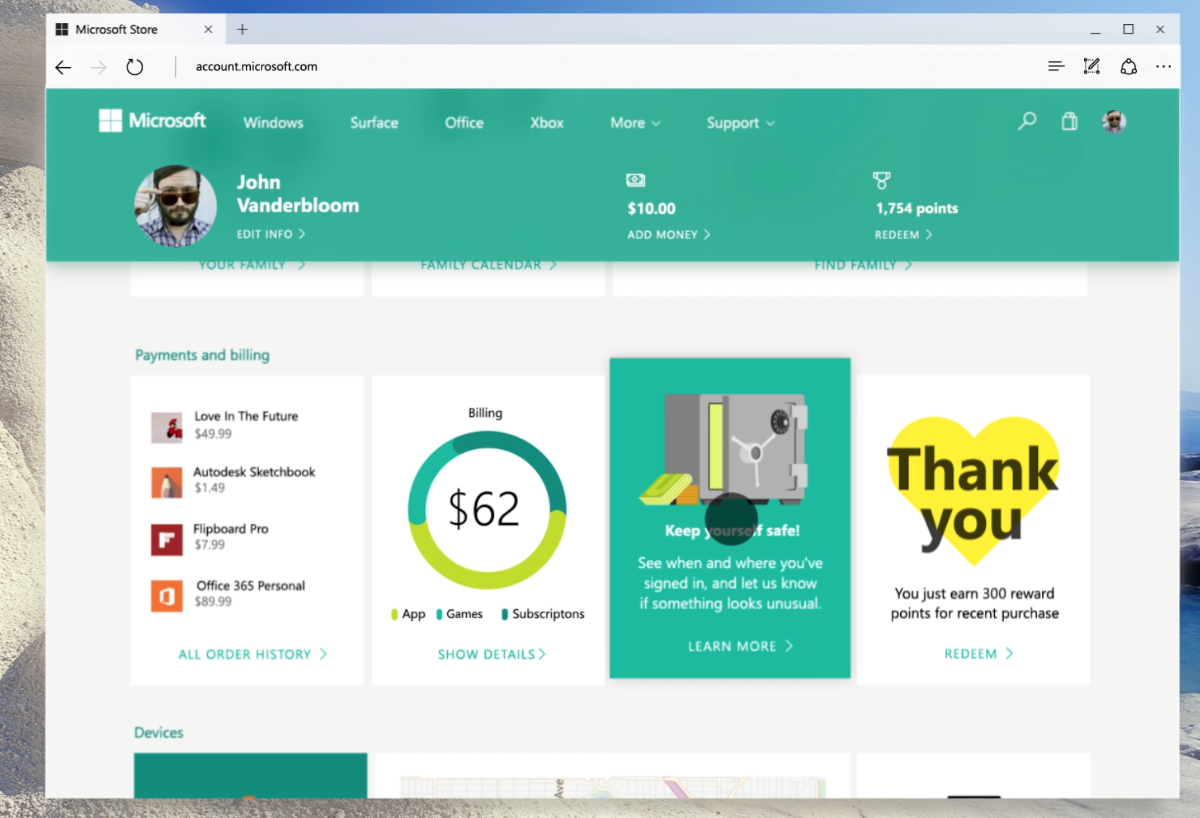Click the Love In The Future title
This screenshot has height=818, width=1200.
click(x=246, y=416)
